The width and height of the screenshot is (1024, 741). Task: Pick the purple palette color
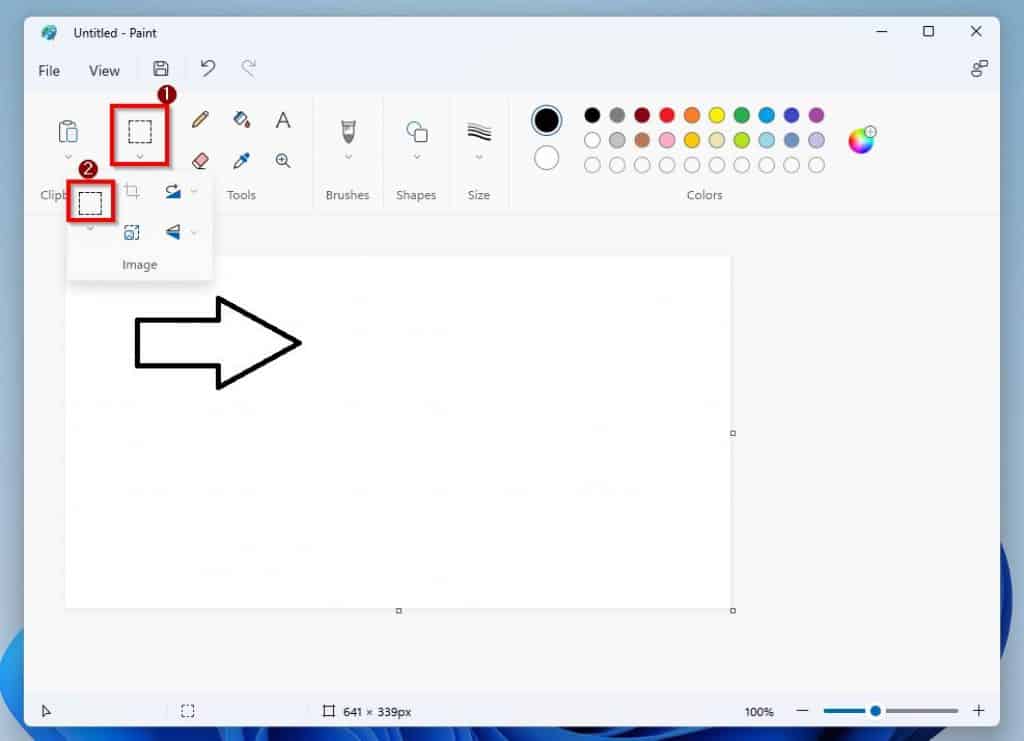click(x=816, y=116)
